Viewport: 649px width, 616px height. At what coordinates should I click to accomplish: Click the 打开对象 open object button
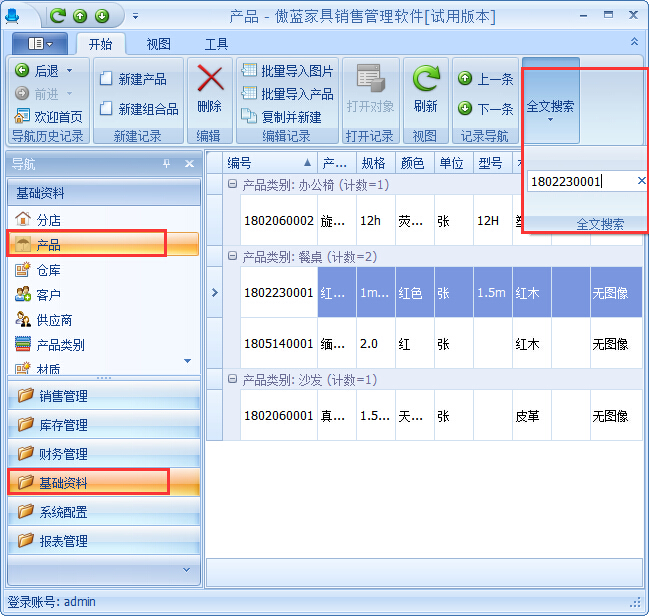(370, 89)
